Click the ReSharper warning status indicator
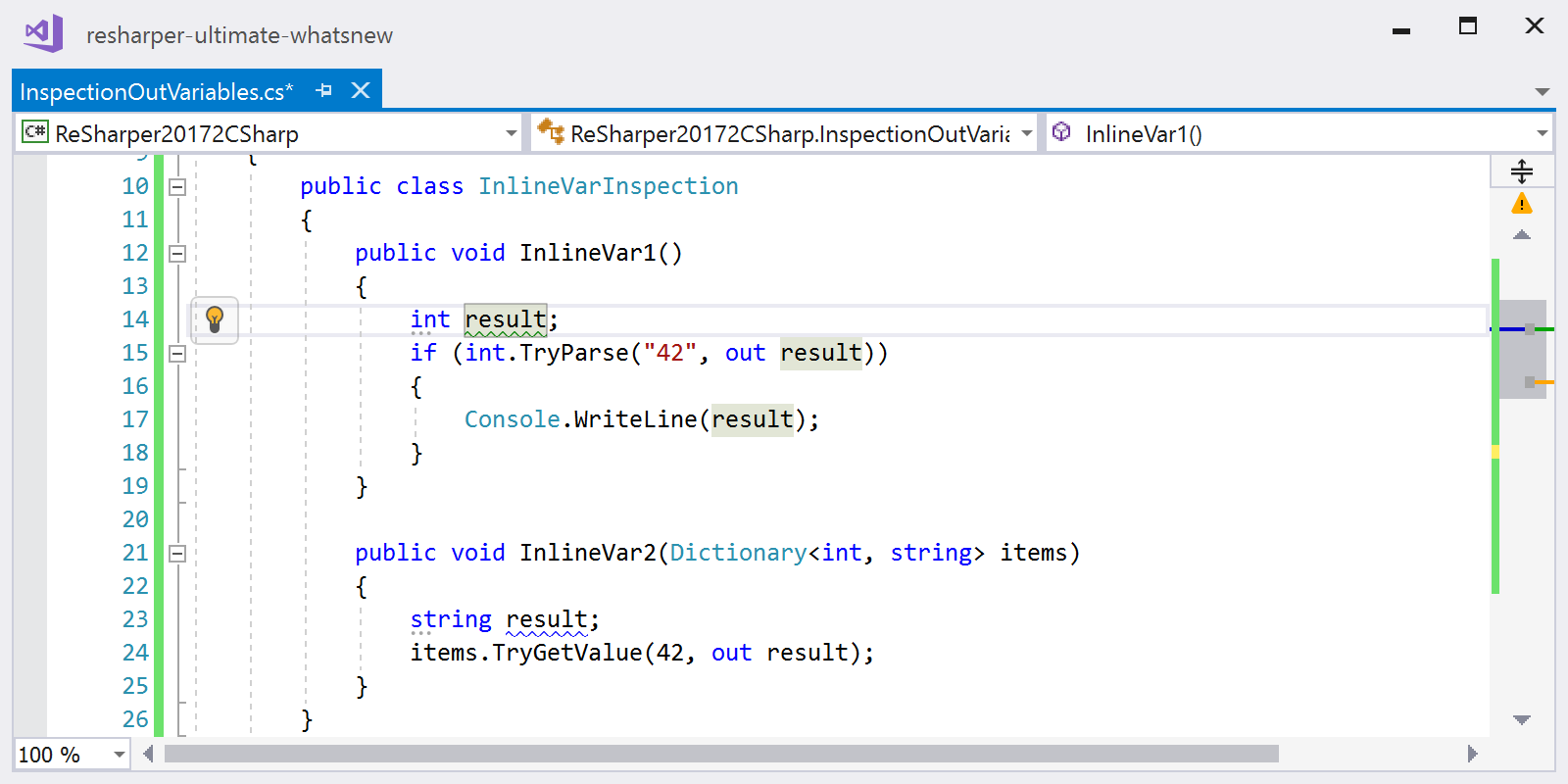Viewport: 1568px width, 784px height. [1521, 203]
